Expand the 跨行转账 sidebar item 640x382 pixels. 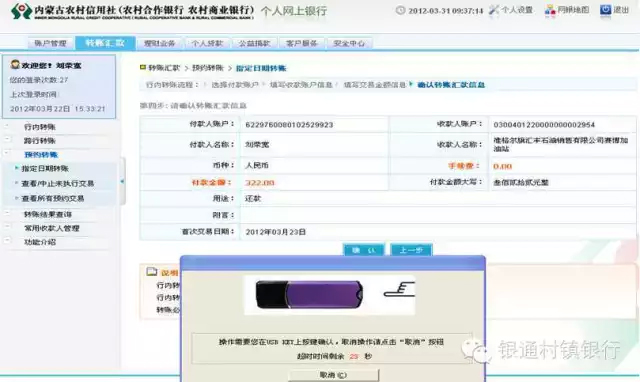point(40,141)
